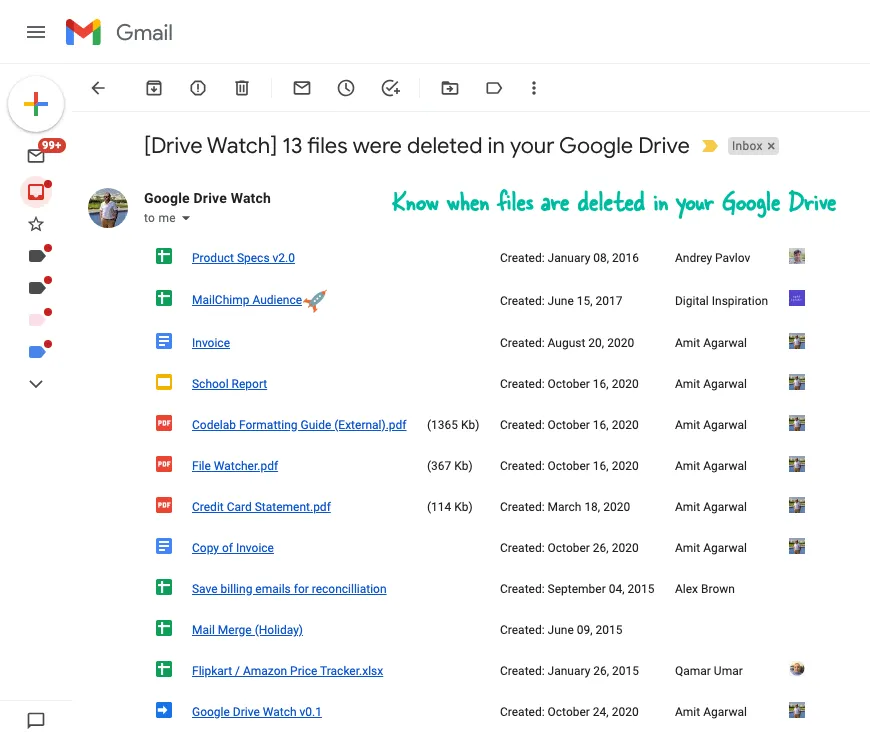Screen dimensions: 870x739
Task: Expand more labels with the sidebar chevron
Action: [x=36, y=384]
